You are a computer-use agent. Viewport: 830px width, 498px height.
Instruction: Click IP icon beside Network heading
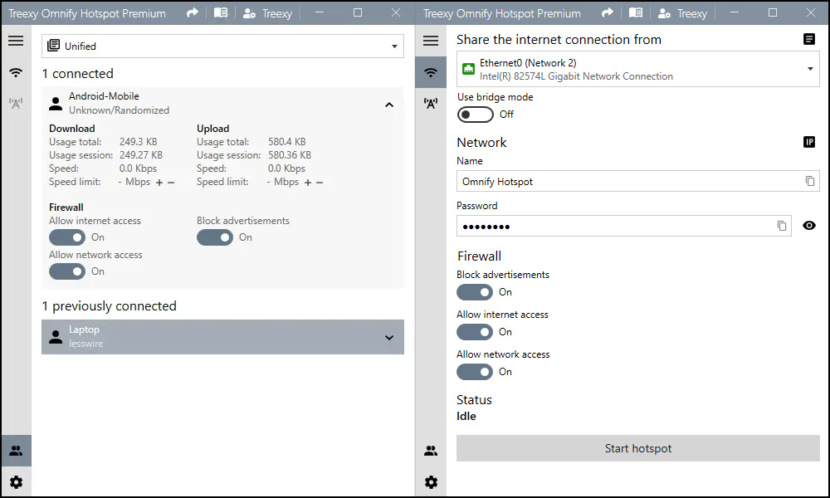coord(809,142)
